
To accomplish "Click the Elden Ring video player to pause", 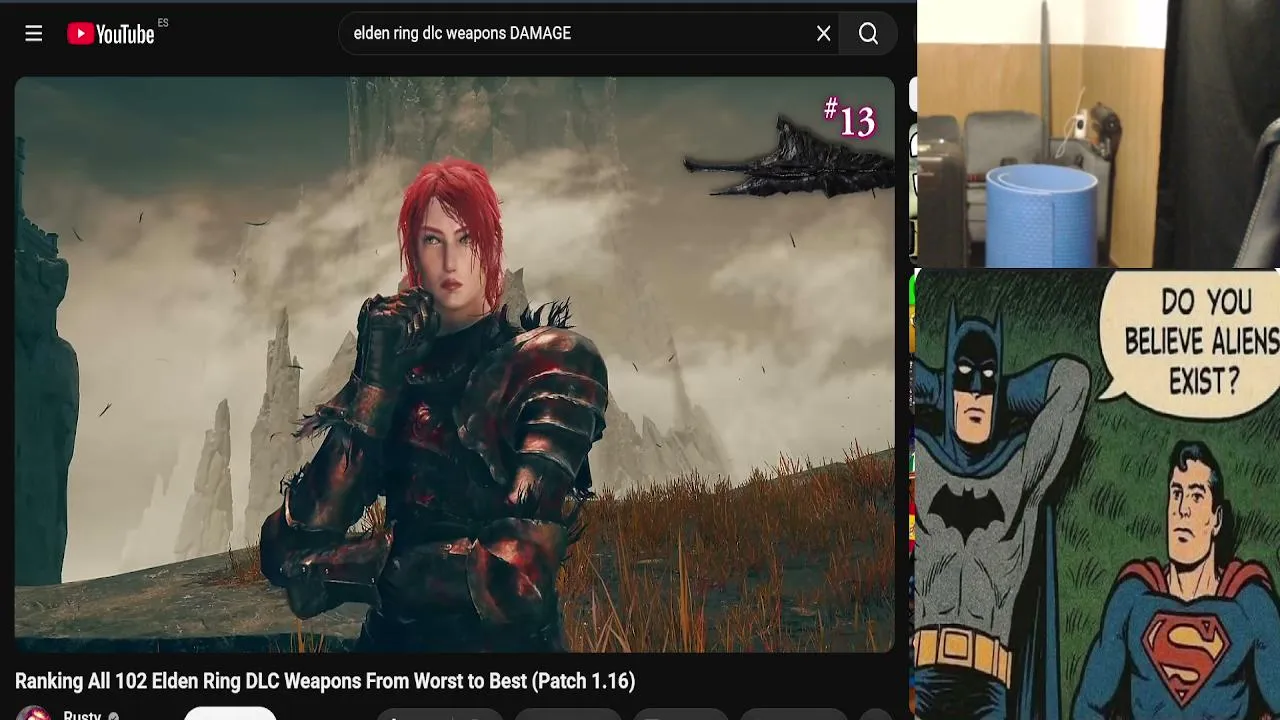I will (x=455, y=365).
